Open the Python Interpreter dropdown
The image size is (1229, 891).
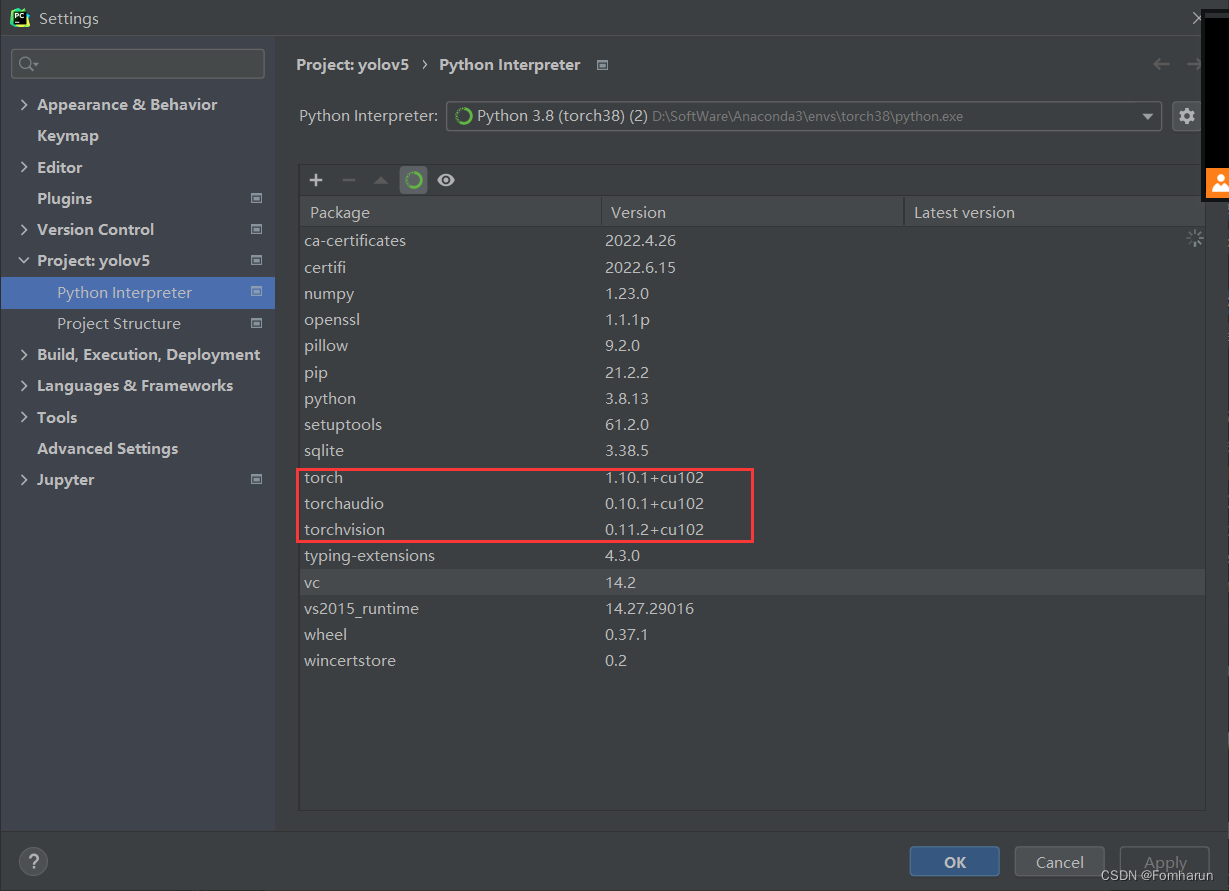click(x=804, y=116)
